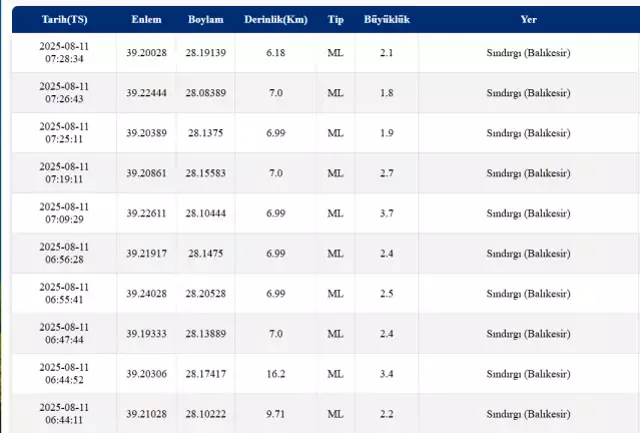Click magnitude value 2.2
The height and width of the screenshot is (433, 640).
point(387,414)
